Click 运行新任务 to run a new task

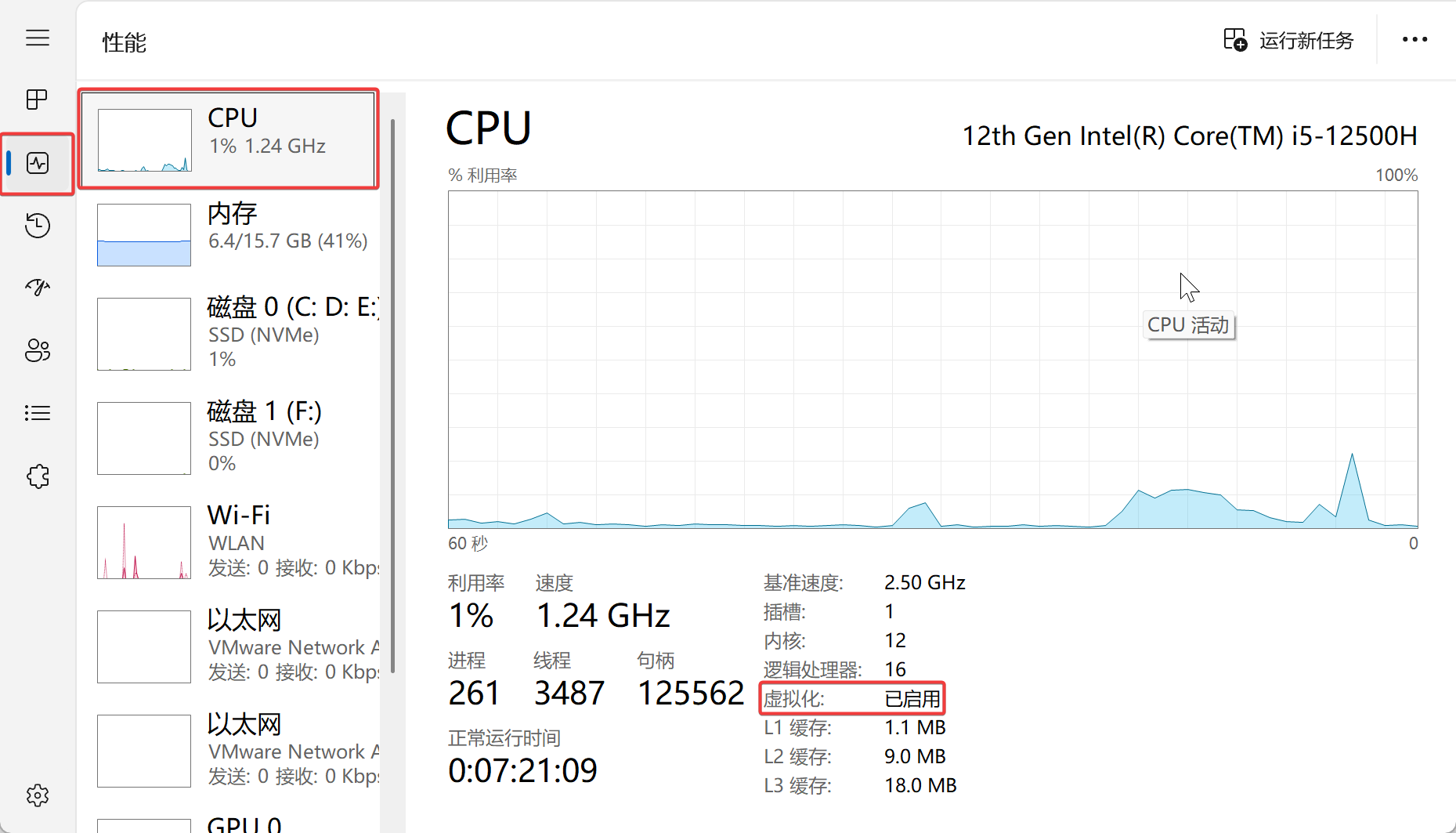pos(1288,39)
